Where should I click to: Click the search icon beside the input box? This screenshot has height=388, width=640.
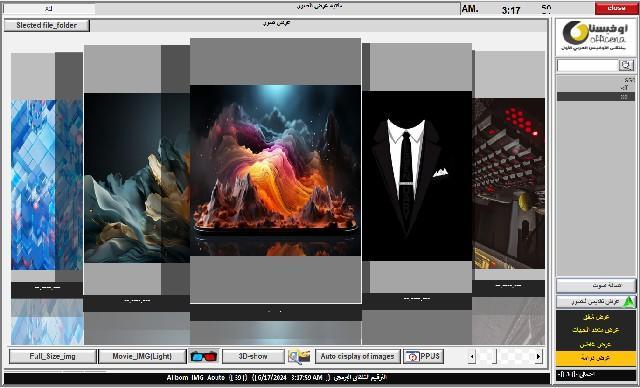(627, 65)
